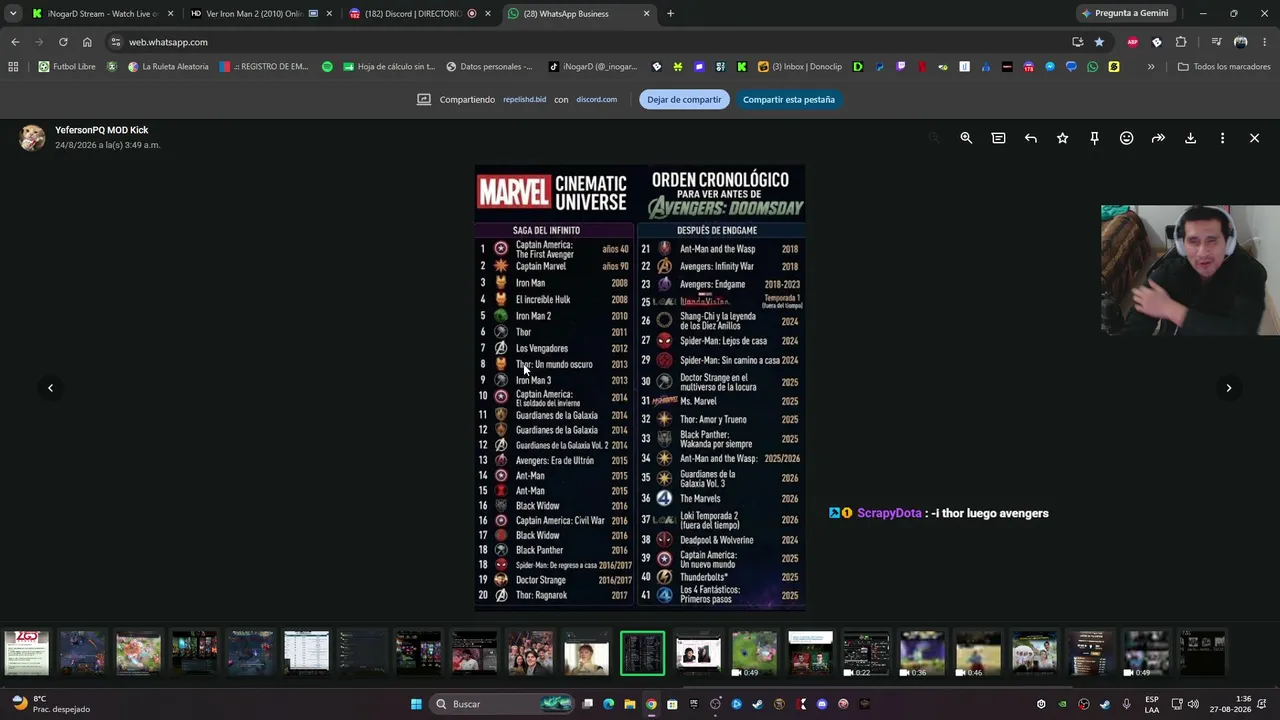The width and height of the screenshot is (1280, 720).
Task: Open the Chrome apps grid shortcut
Action: (13, 67)
